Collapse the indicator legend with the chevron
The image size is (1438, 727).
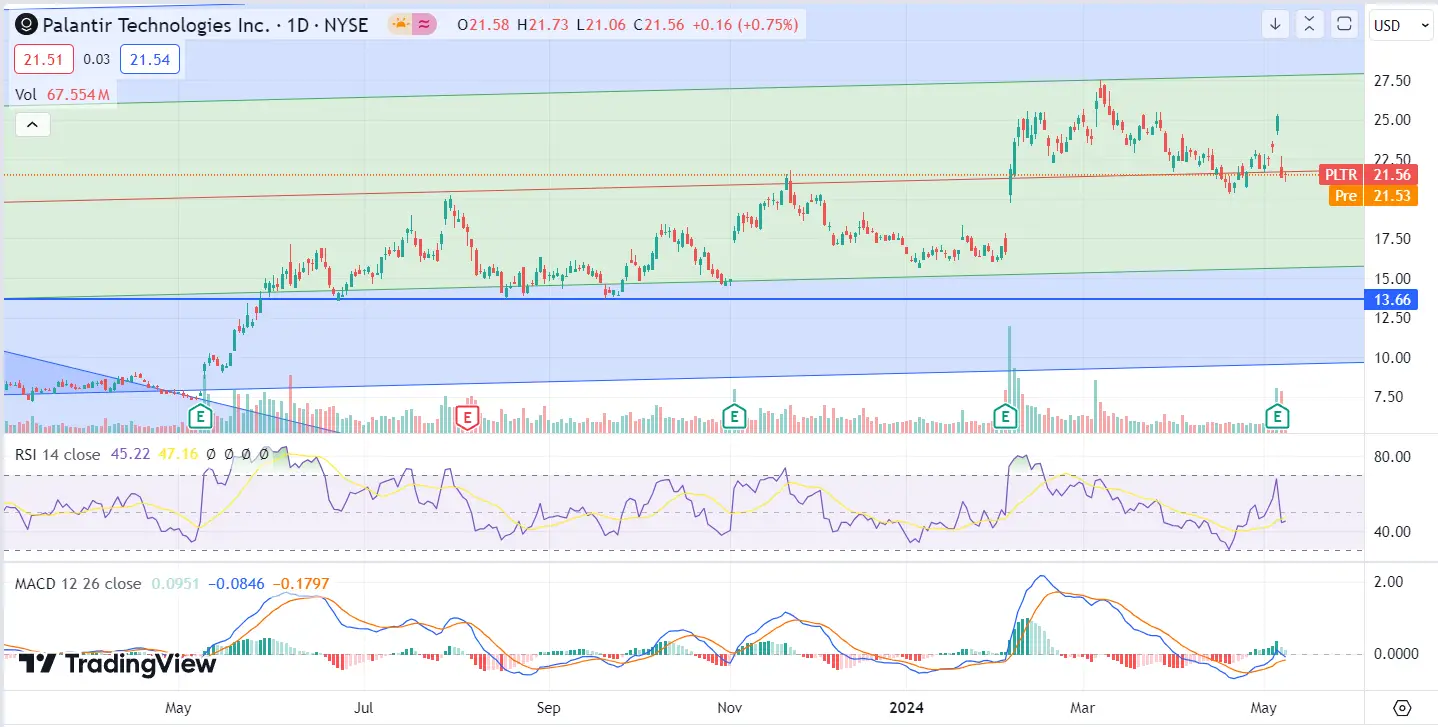pos(32,125)
